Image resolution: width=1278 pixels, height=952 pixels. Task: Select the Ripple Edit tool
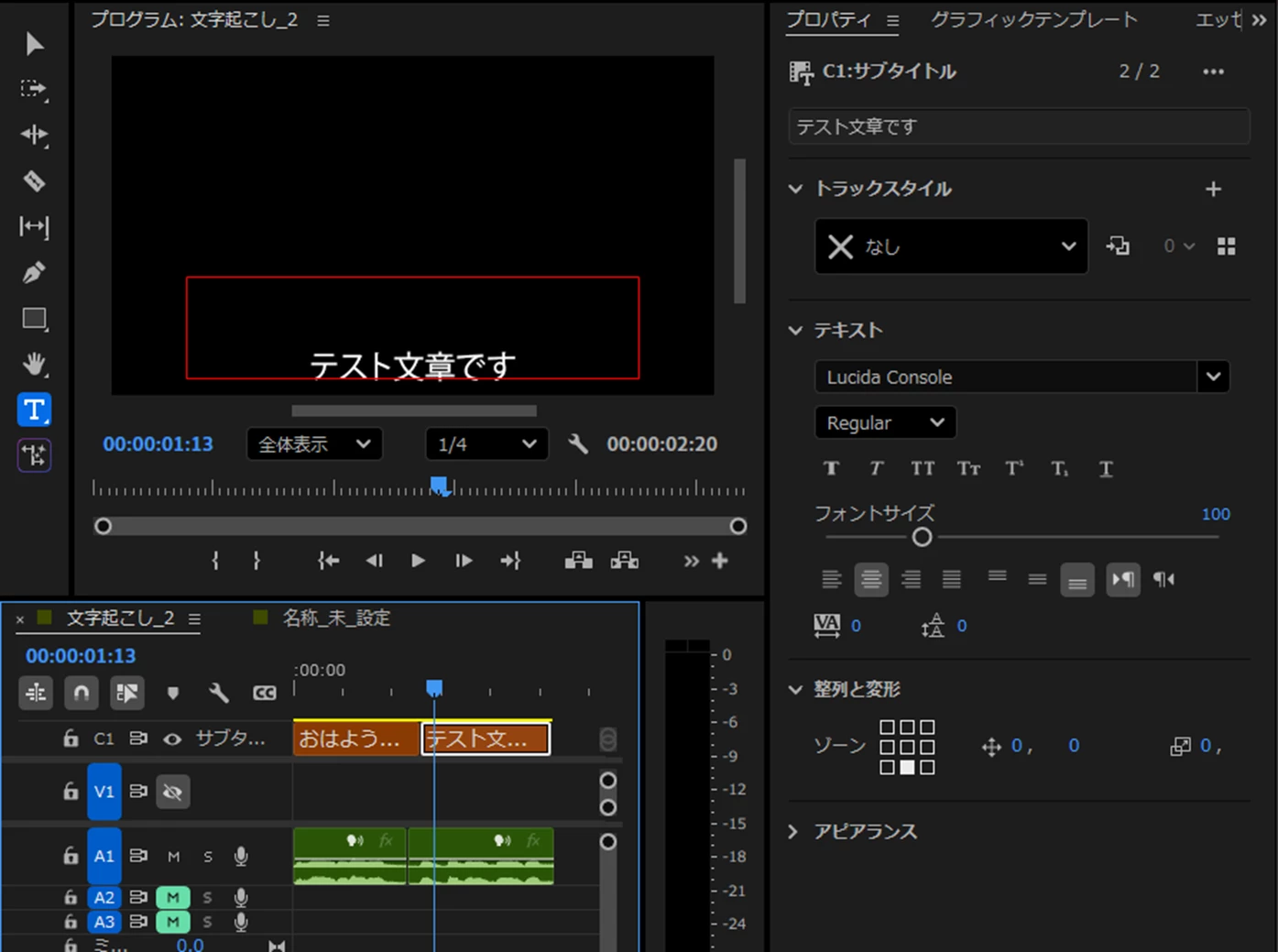pyautogui.click(x=35, y=135)
